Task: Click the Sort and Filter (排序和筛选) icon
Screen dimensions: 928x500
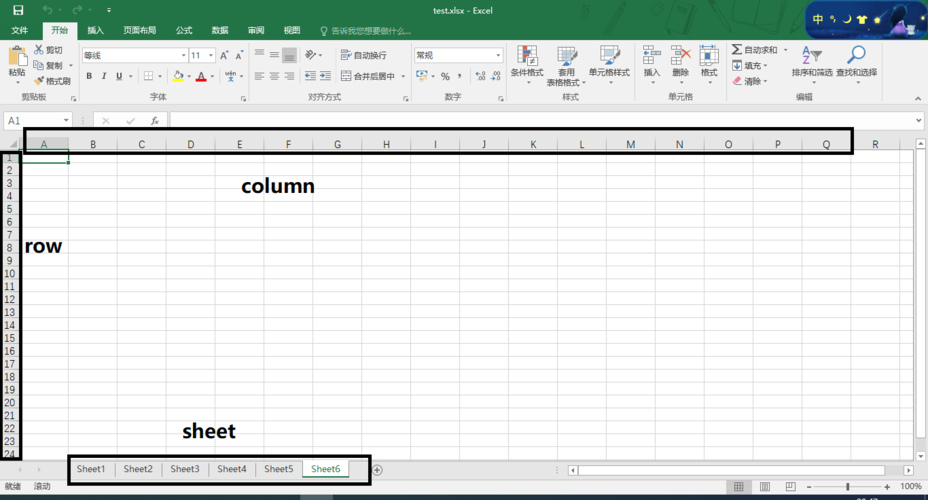Action: (x=812, y=60)
